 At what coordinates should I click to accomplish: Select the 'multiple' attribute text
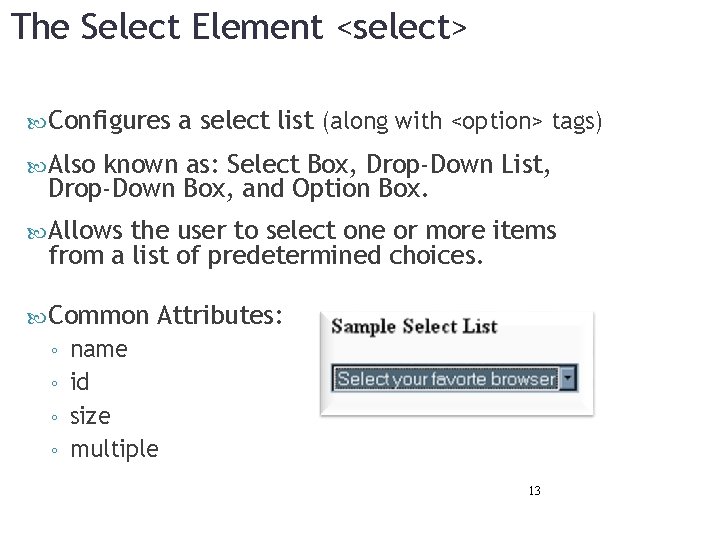click(x=114, y=450)
